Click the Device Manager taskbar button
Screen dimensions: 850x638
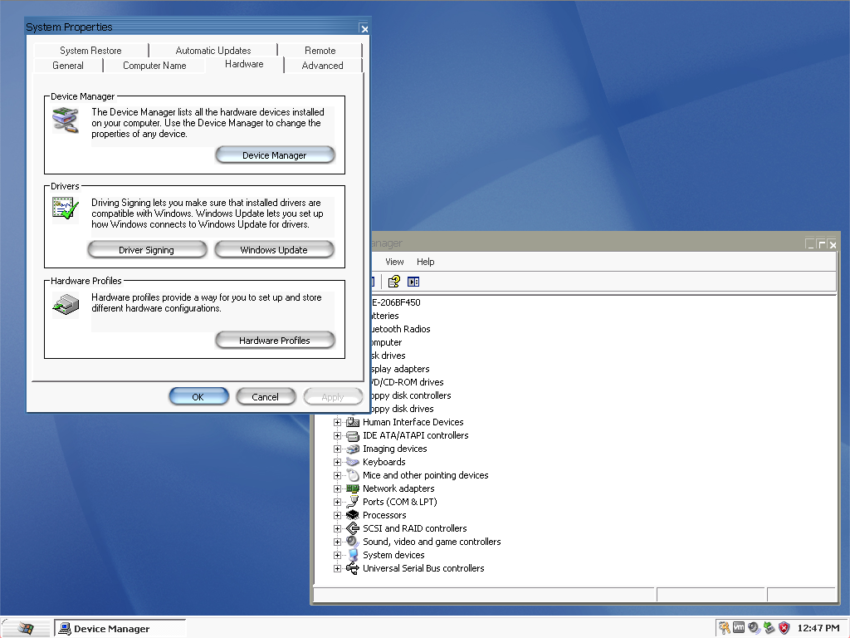tap(120, 628)
